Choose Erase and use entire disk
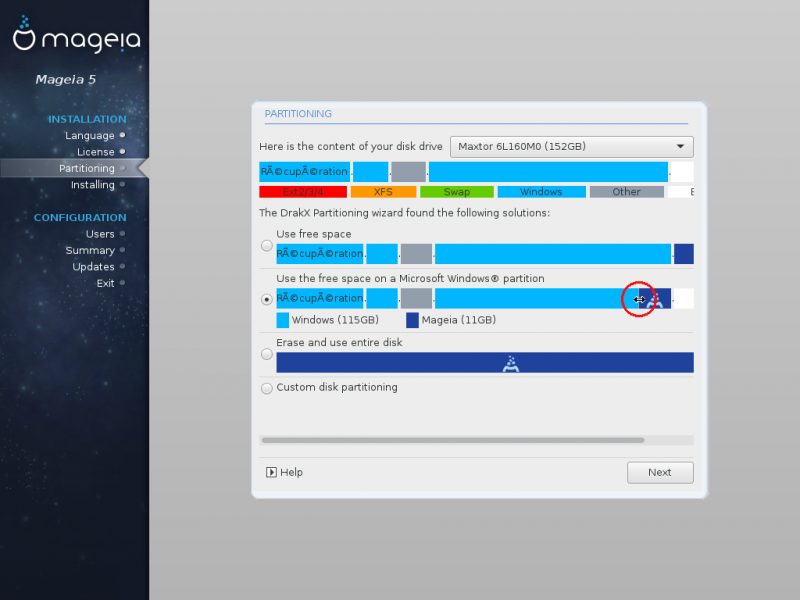 [x=266, y=353]
